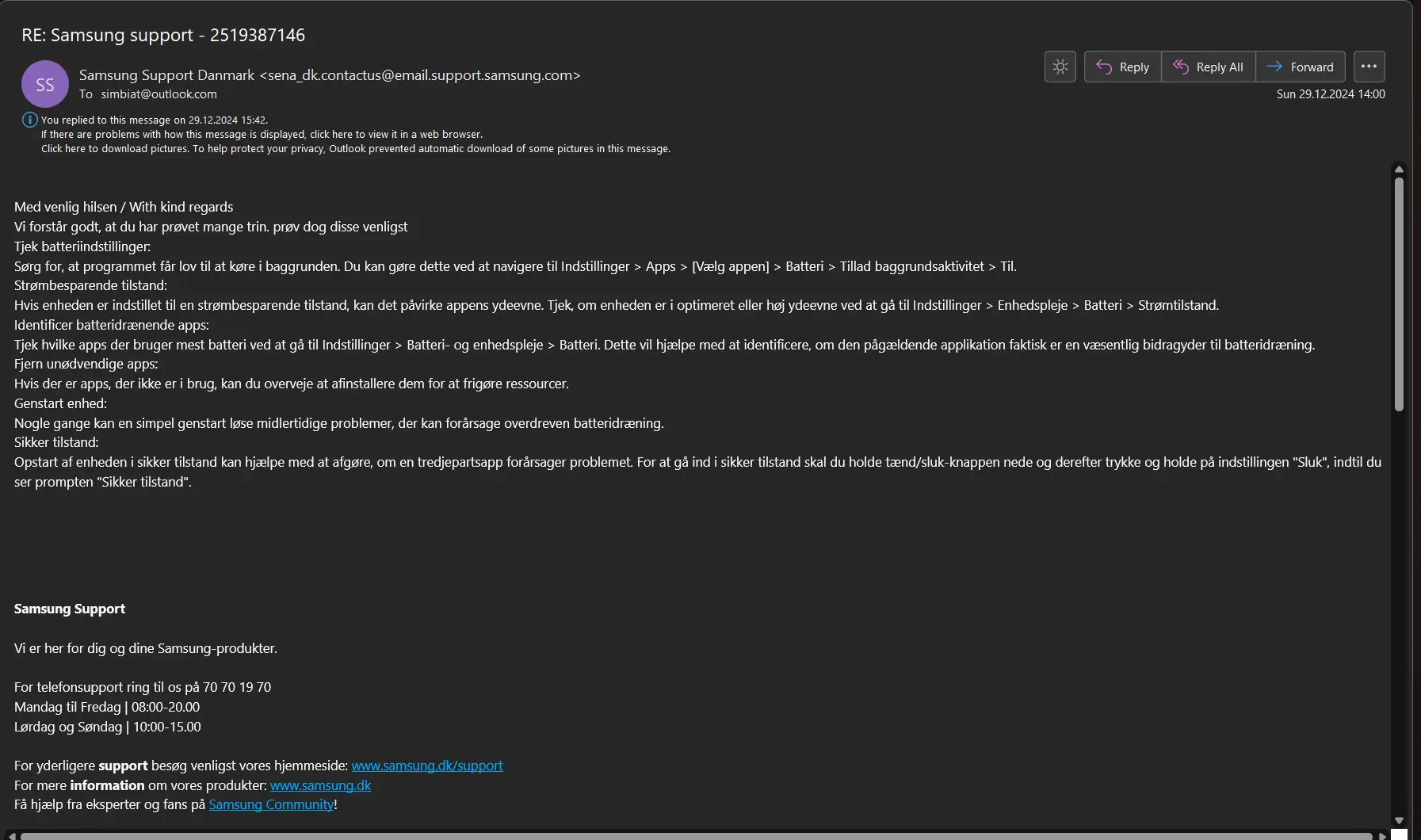The image size is (1421, 840).
Task: Click the Reply All button
Action: (1208, 67)
